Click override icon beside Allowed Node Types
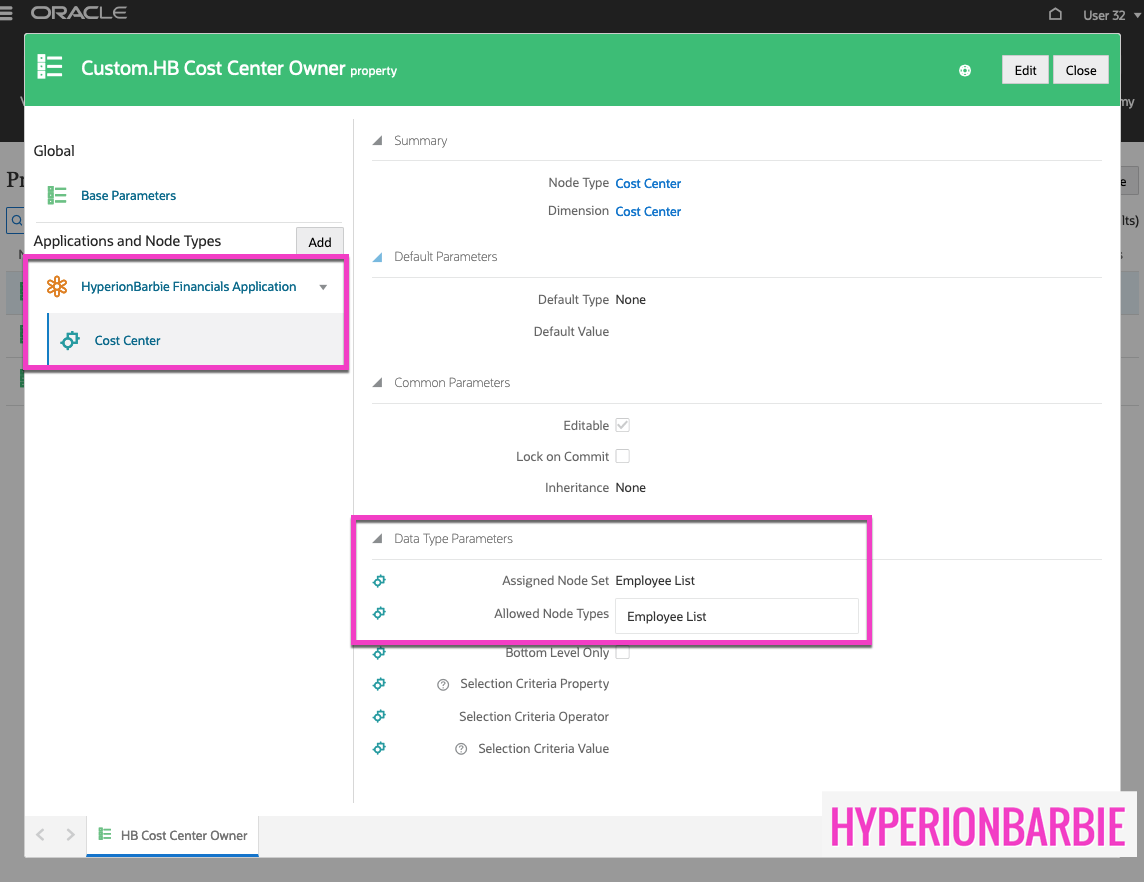The height and width of the screenshot is (882, 1144). [x=379, y=614]
